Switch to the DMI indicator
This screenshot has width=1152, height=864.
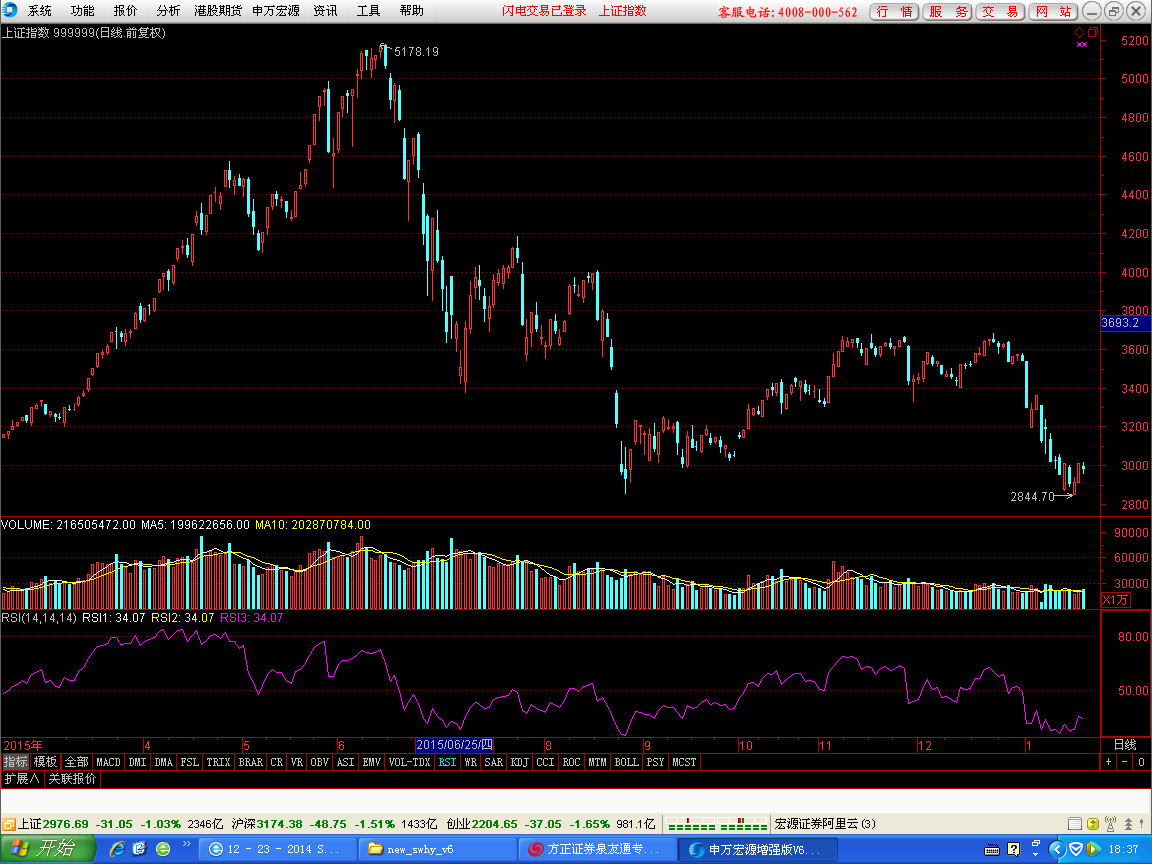point(137,762)
